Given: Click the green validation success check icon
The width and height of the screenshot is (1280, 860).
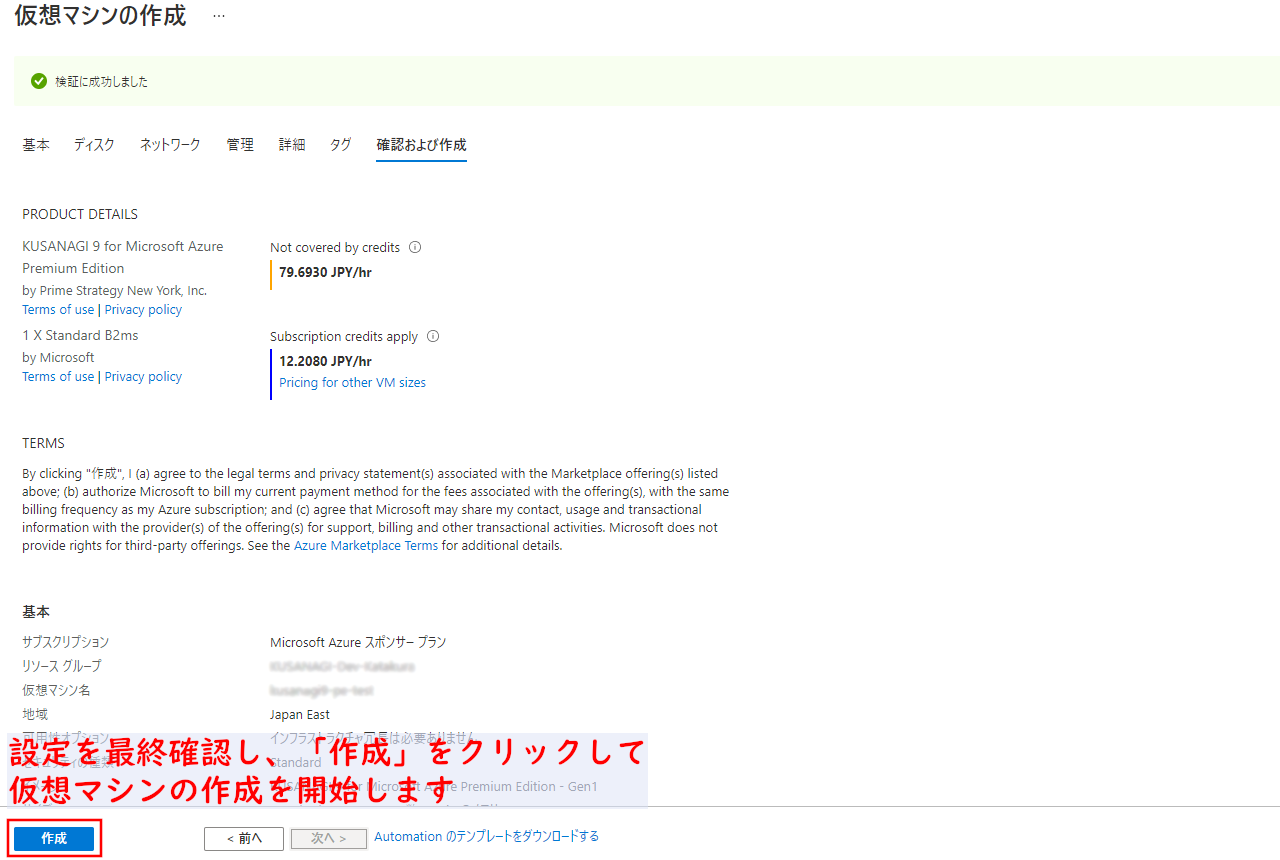Looking at the screenshot, I should point(39,81).
